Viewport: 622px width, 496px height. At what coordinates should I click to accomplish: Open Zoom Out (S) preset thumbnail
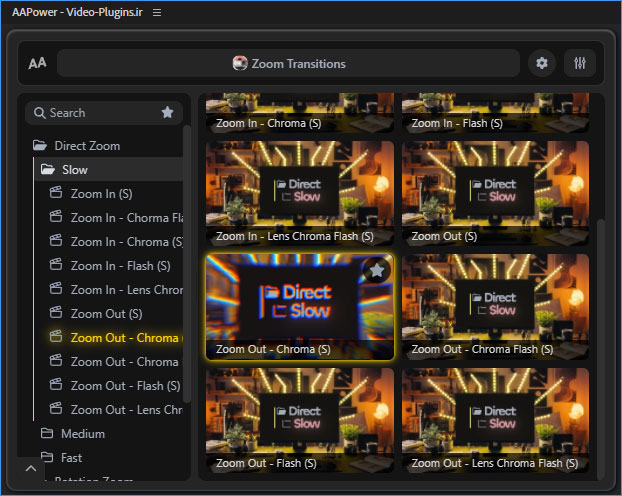pos(495,193)
